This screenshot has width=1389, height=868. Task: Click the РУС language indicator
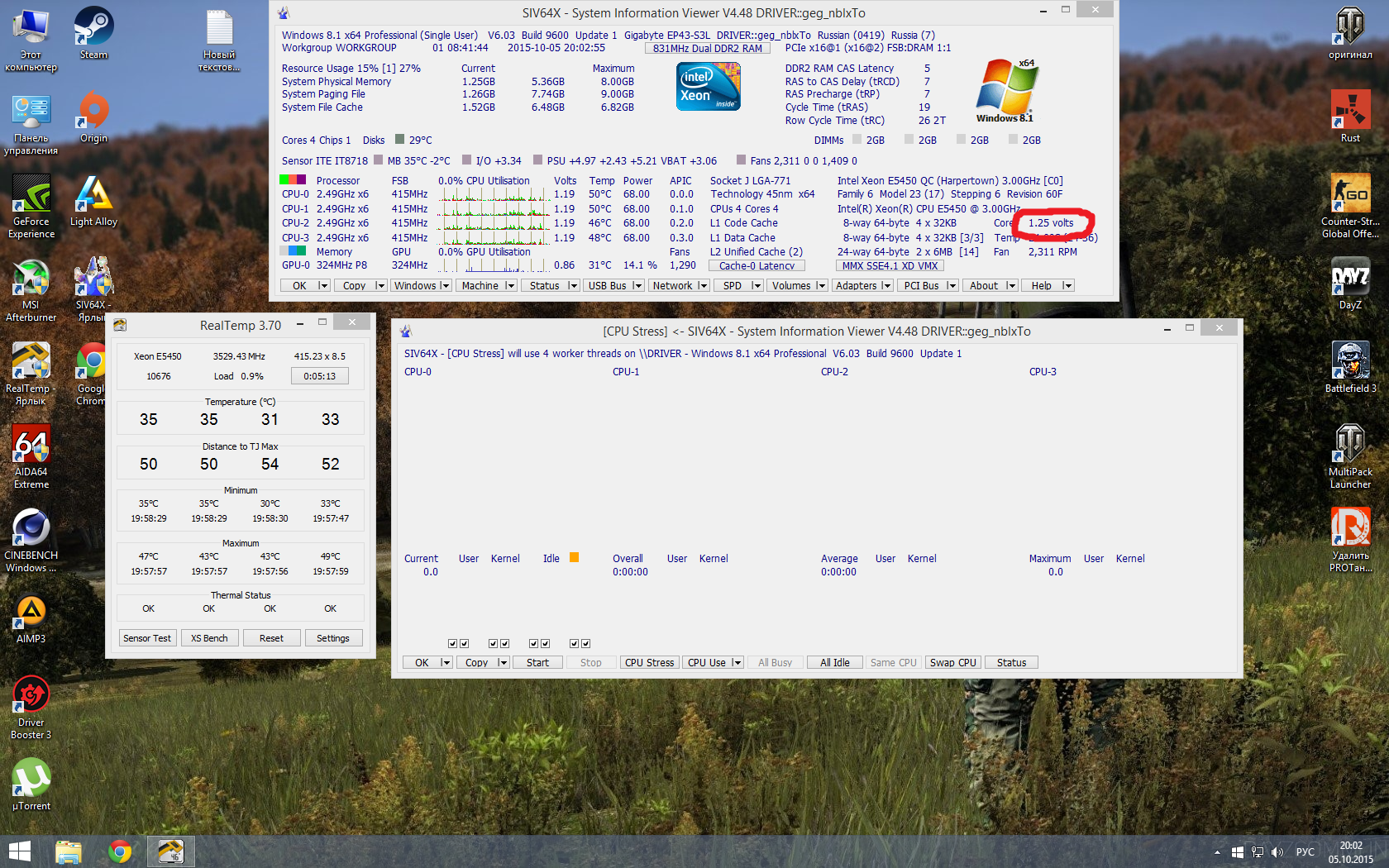coord(1305,852)
